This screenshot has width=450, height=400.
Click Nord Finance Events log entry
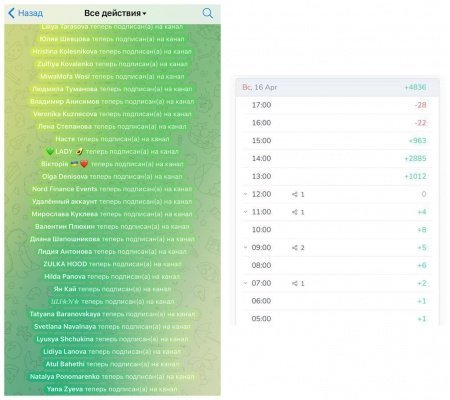[x=112, y=189]
